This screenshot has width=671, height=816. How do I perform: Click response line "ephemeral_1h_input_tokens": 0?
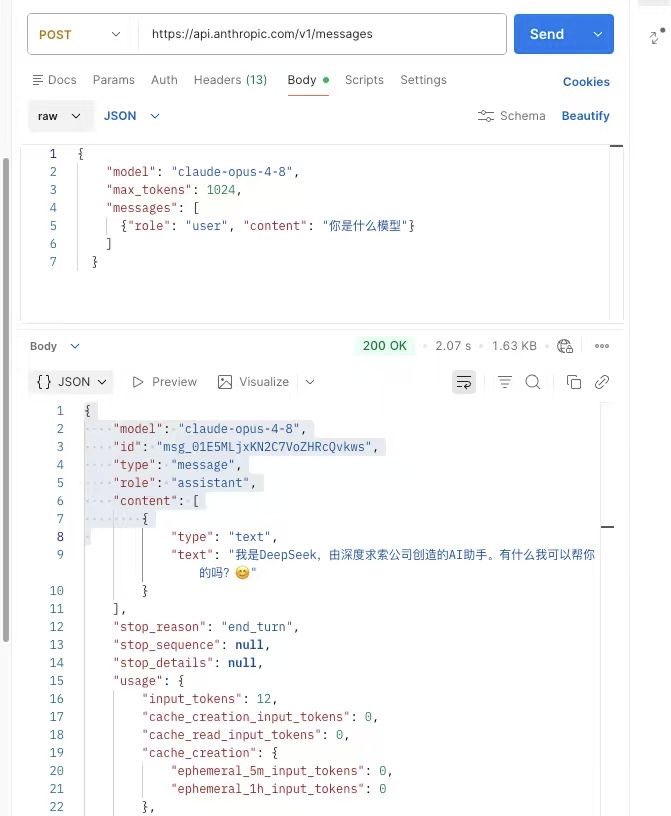[x=278, y=789]
